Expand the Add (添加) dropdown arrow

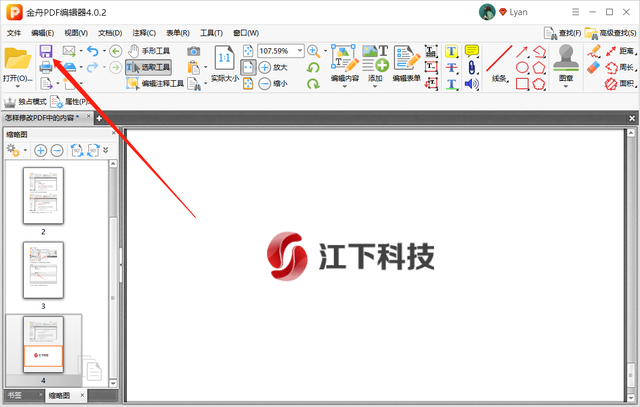pos(375,87)
